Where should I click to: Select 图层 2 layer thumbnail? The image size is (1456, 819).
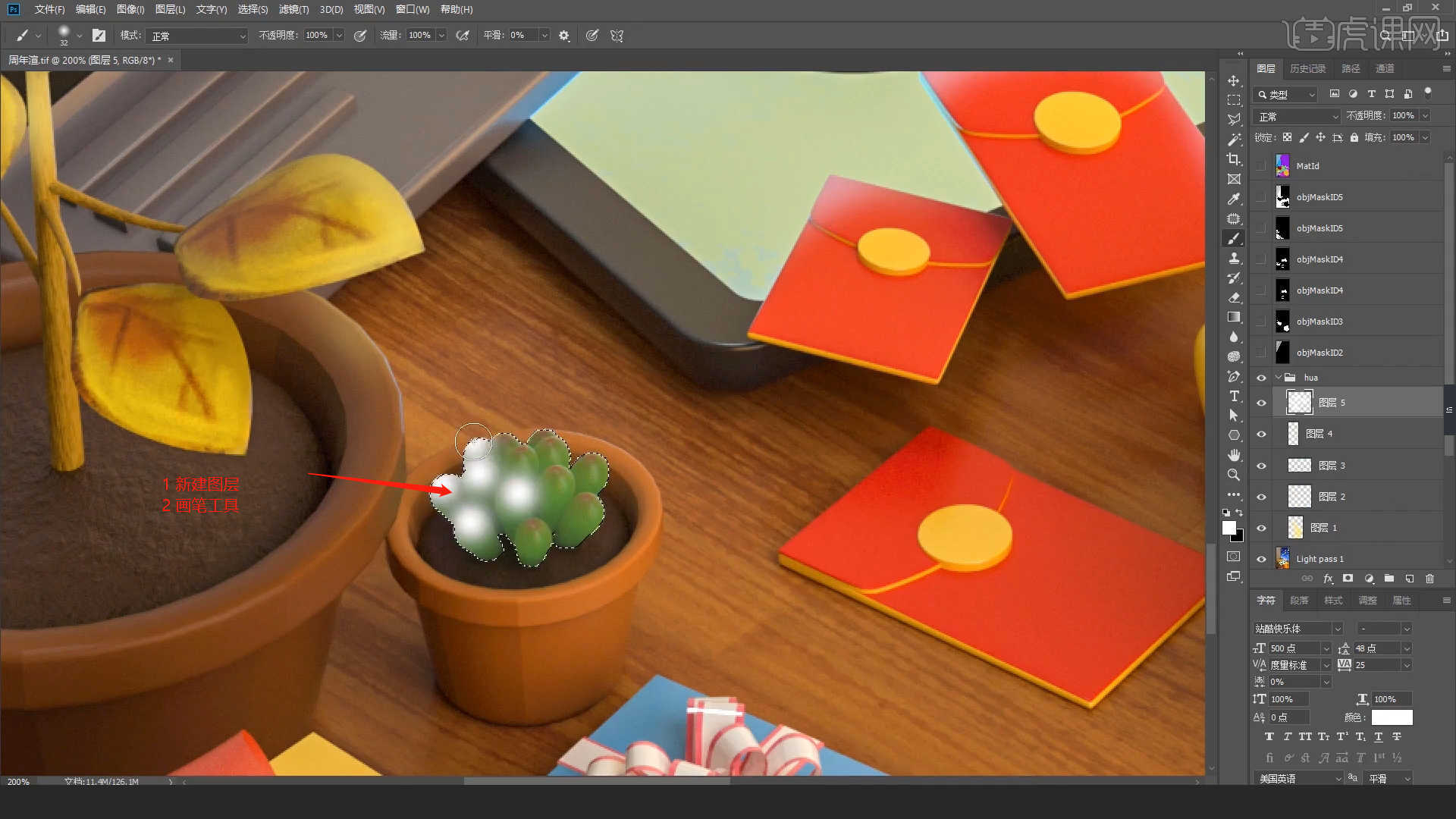pyautogui.click(x=1300, y=497)
